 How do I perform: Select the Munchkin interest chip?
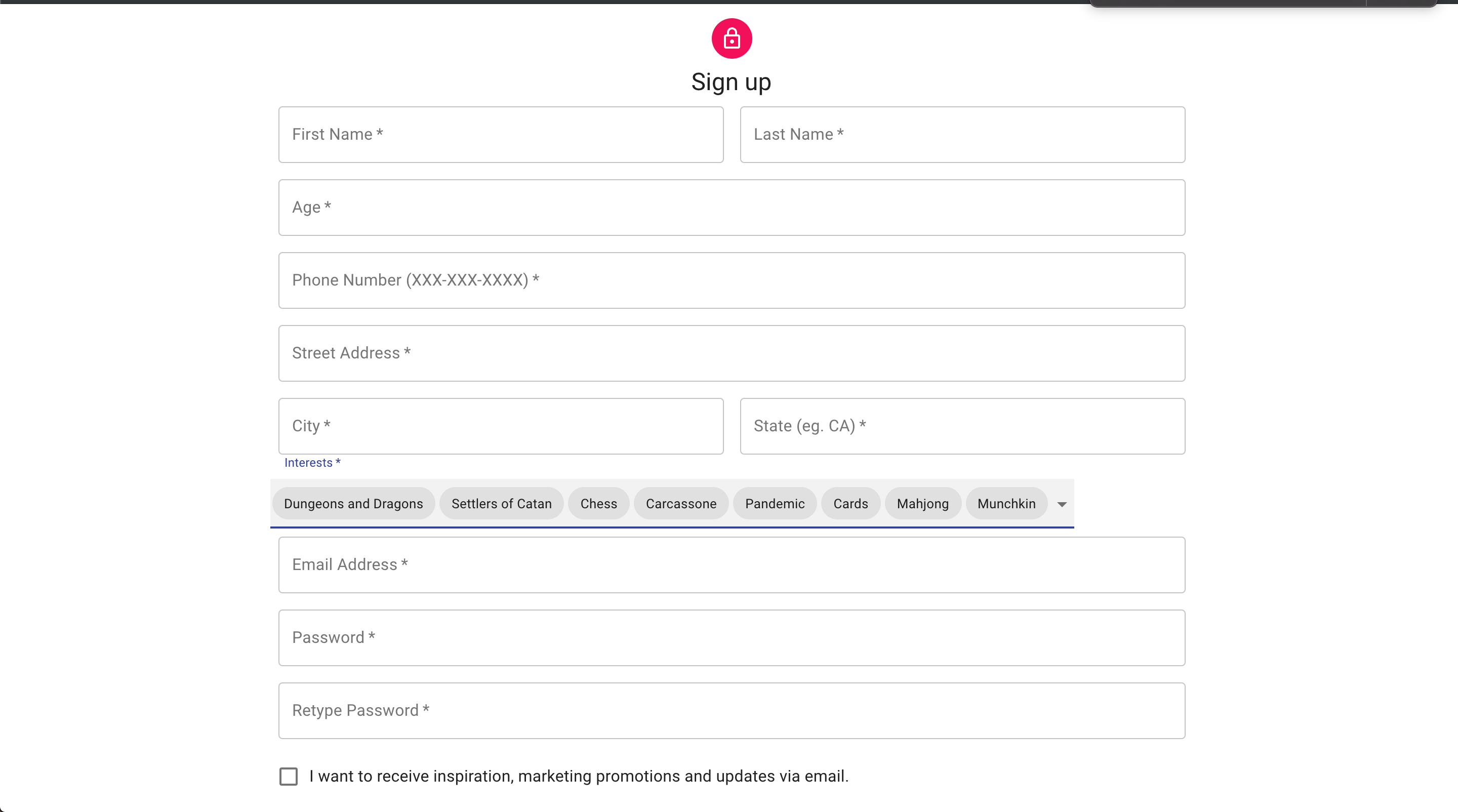pyautogui.click(x=1006, y=504)
